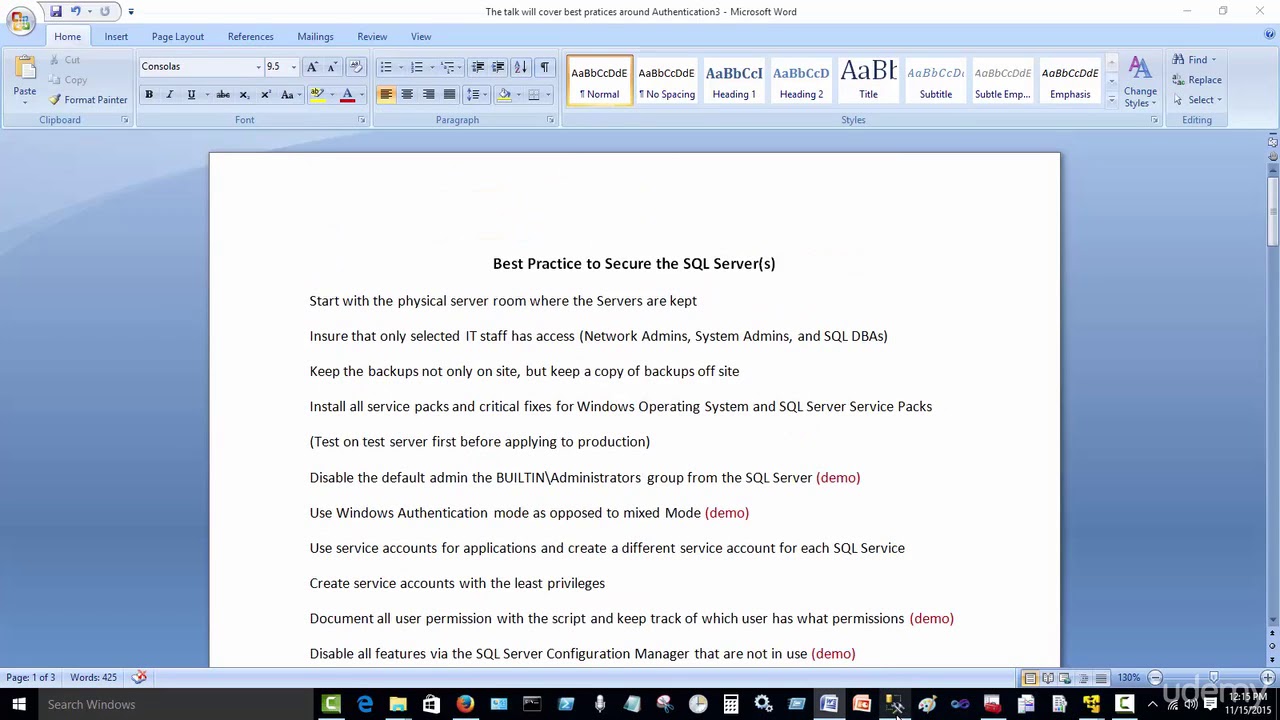Open the Review ribbon tab
This screenshot has width=1280, height=720.
372,37
